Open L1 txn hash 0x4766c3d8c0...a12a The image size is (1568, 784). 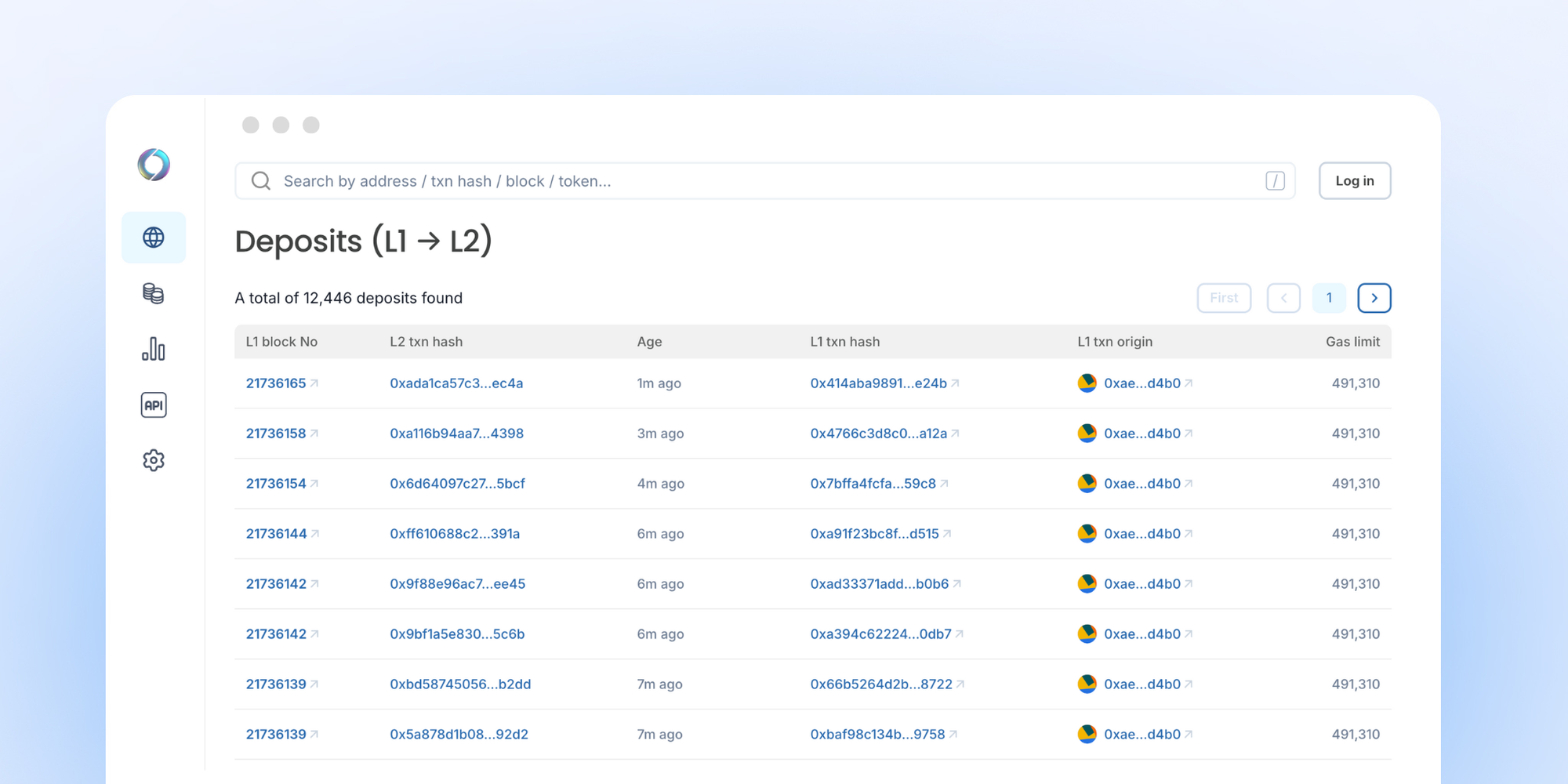click(878, 434)
